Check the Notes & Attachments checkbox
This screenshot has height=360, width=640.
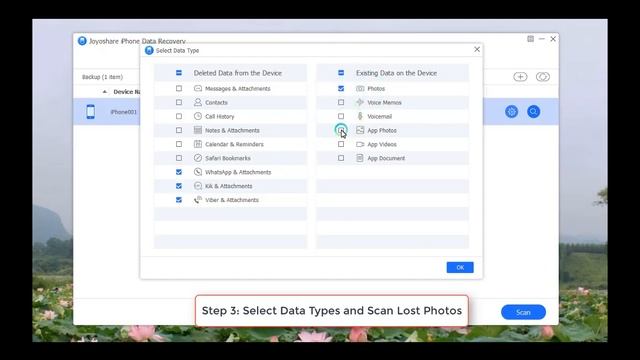pyautogui.click(x=179, y=130)
